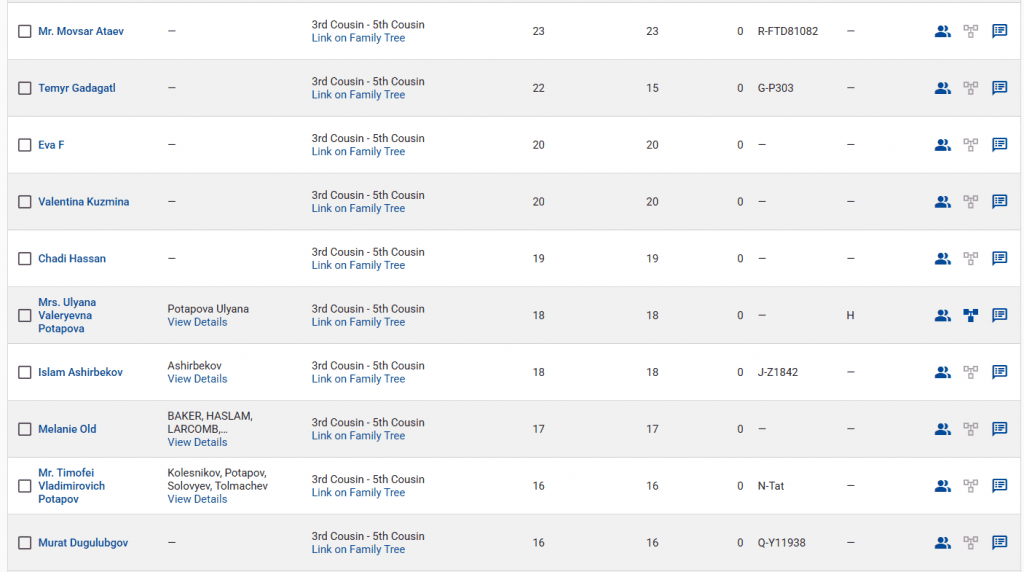Open Valentina Kuzmina's match profile link
This screenshot has width=1024, height=572.
point(83,202)
